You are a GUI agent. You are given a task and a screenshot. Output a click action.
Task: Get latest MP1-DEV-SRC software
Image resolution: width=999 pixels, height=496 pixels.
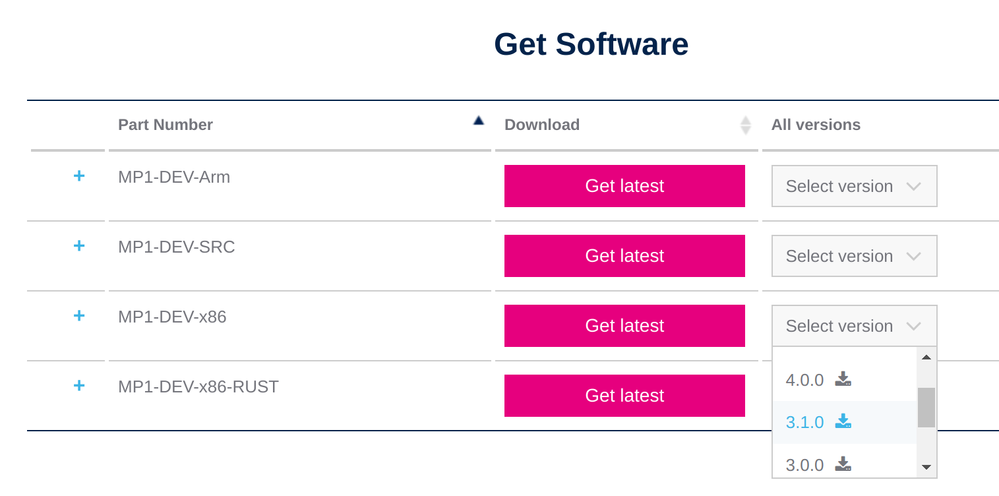[624, 256]
